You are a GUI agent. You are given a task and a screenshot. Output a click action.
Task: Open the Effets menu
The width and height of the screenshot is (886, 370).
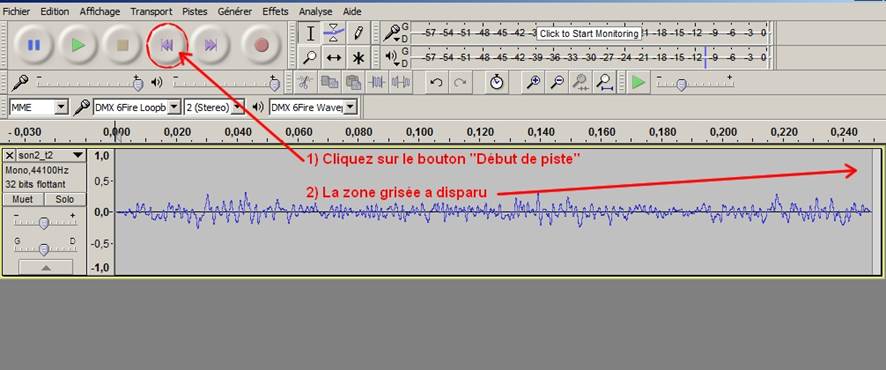click(275, 11)
